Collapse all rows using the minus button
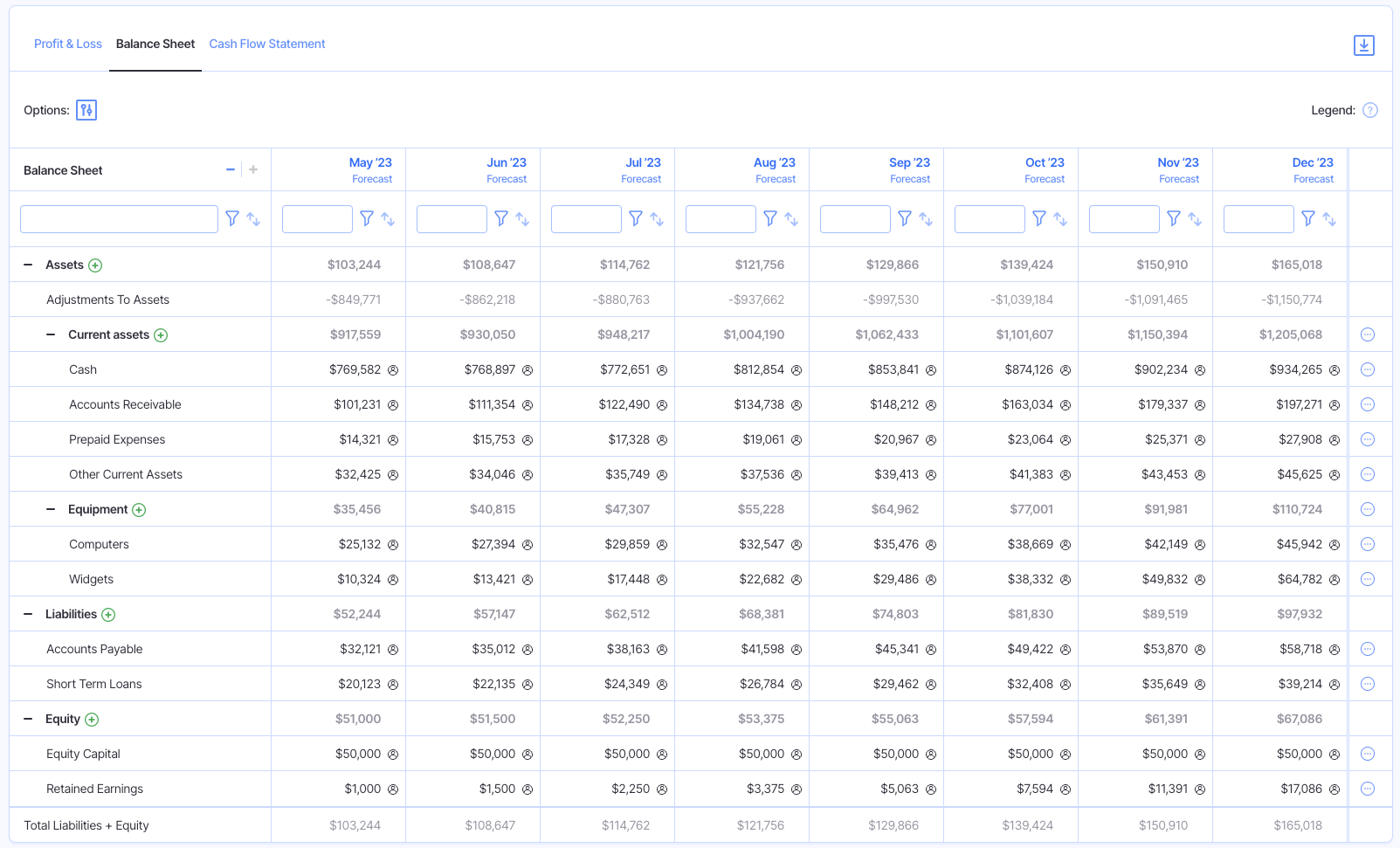The width and height of the screenshot is (1400, 848). click(231, 169)
